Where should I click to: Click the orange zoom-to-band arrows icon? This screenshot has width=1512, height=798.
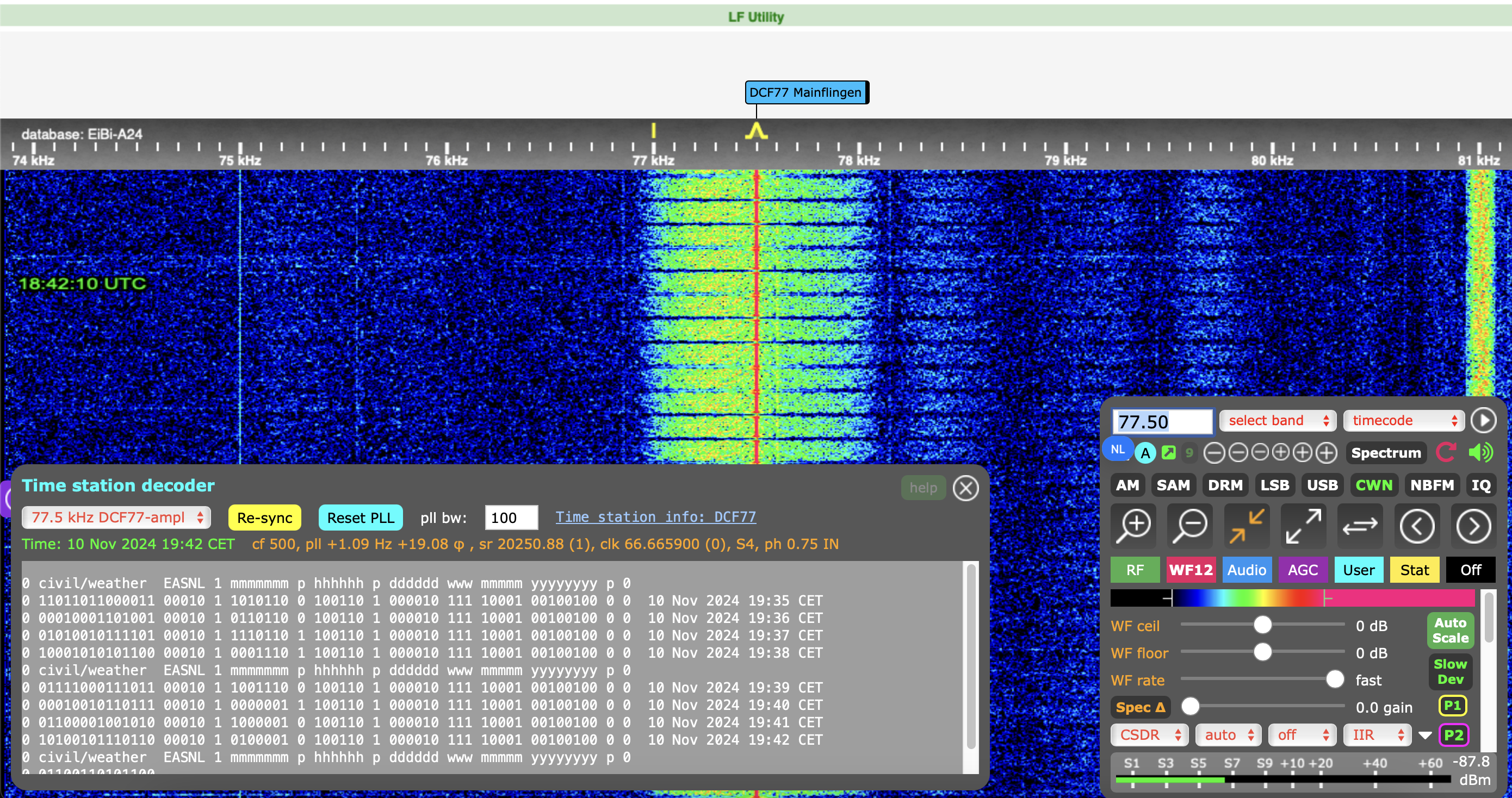click(1246, 525)
